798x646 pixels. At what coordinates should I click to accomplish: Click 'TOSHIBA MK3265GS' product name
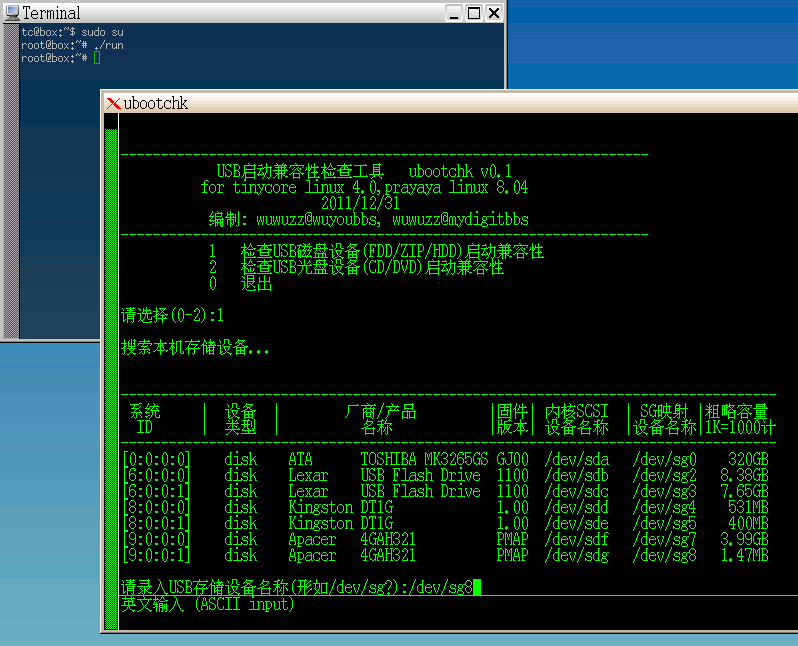tap(424, 459)
